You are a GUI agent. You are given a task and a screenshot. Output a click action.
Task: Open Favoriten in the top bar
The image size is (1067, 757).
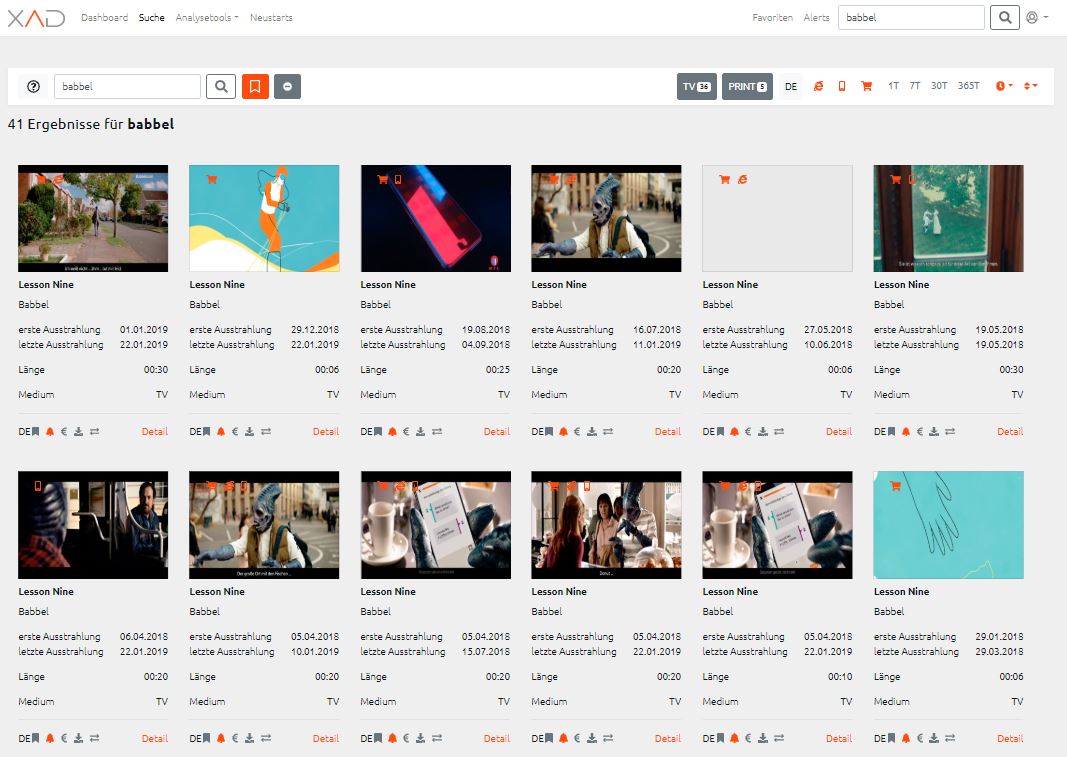coord(772,18)
